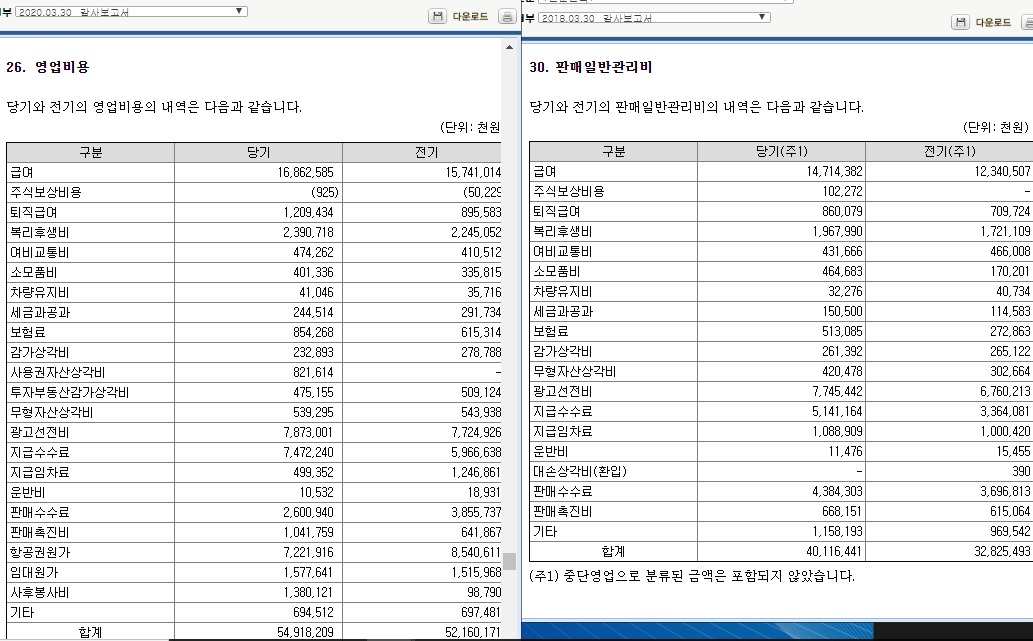Click the value 102,272
This screenshot has height=641, width=1033.
[x=843, y=191]
